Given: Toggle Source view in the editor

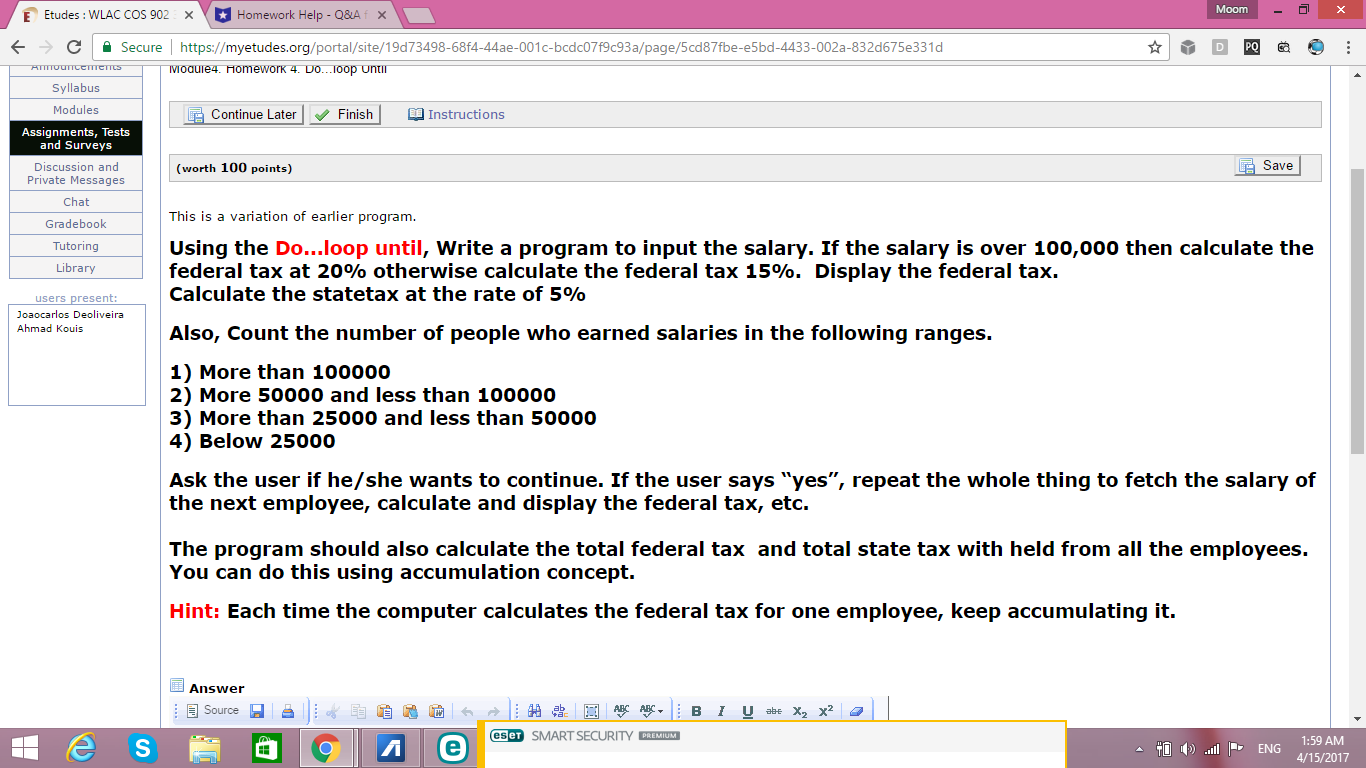Looking at the screenshot, I should pos(212,711).
